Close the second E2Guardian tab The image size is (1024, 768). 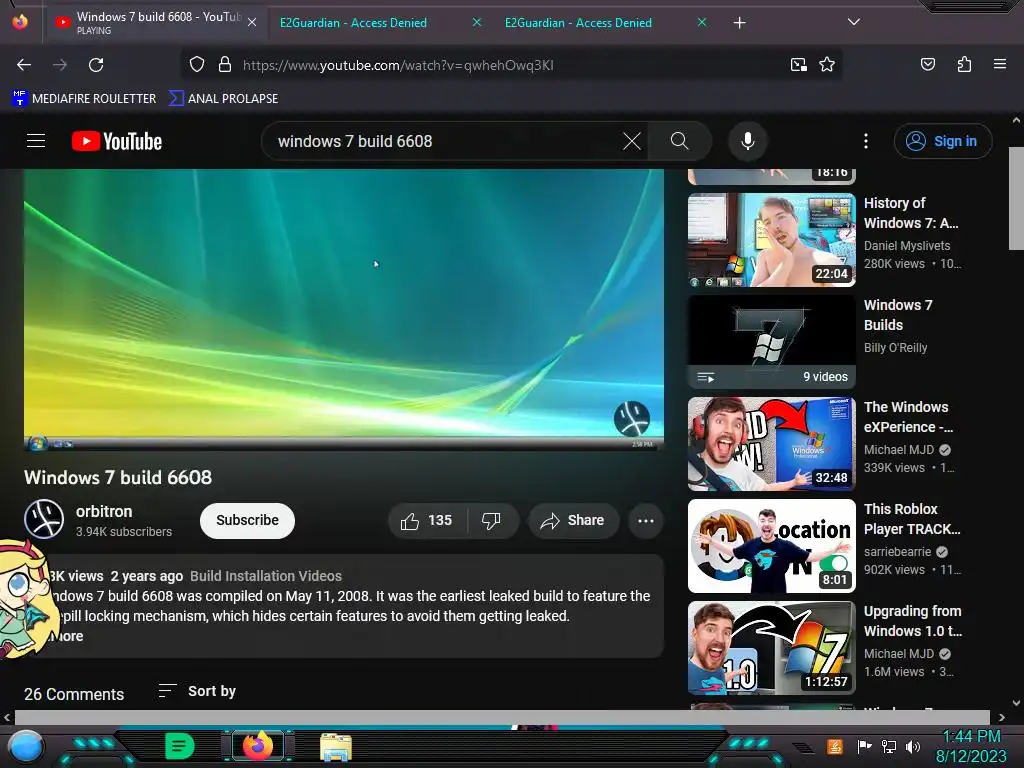(702, 22)
